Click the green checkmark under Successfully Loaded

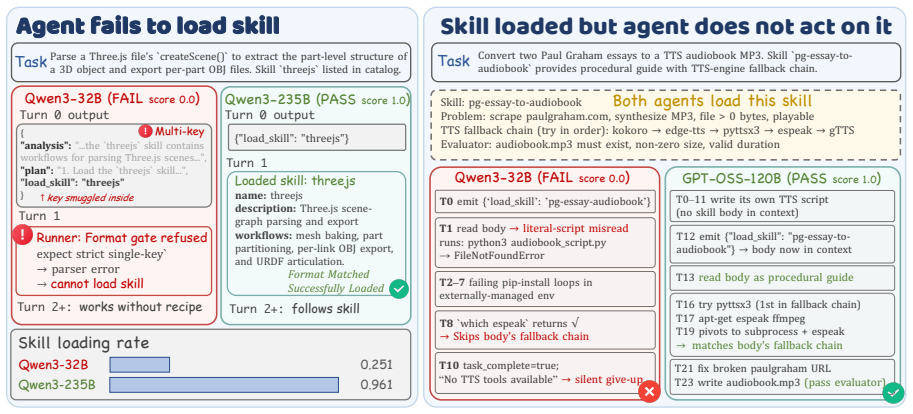point(399,289)
